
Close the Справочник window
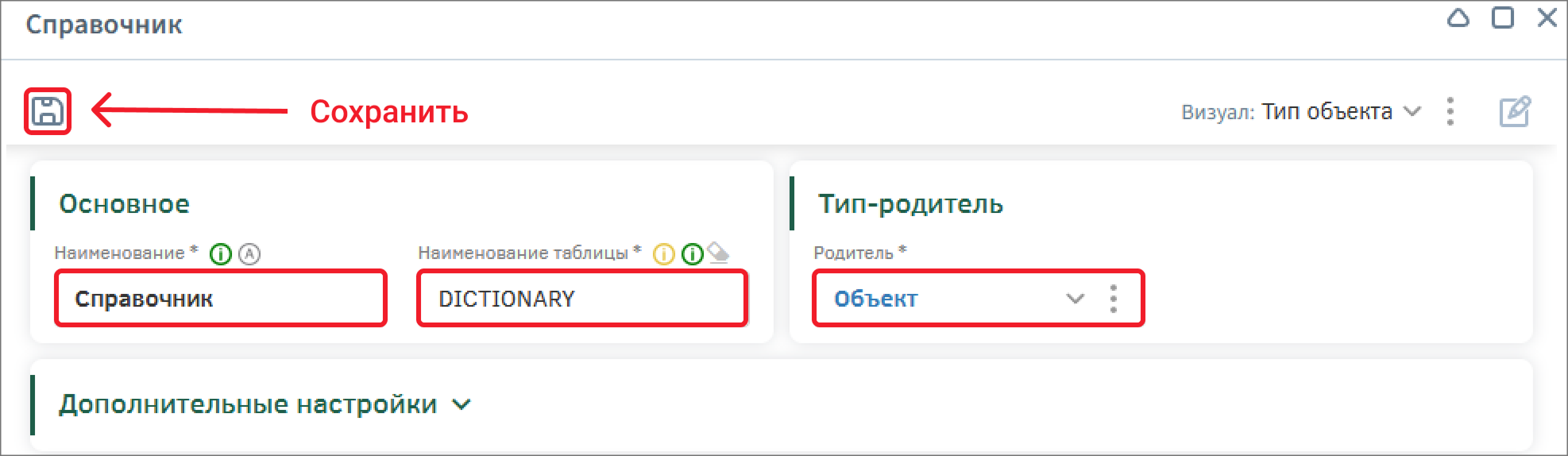point(1547,18)
